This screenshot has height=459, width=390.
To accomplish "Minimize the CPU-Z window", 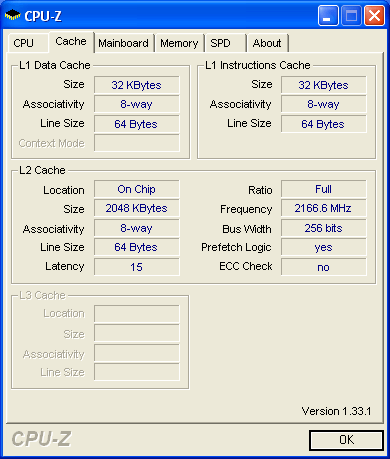I will (328, 15).
